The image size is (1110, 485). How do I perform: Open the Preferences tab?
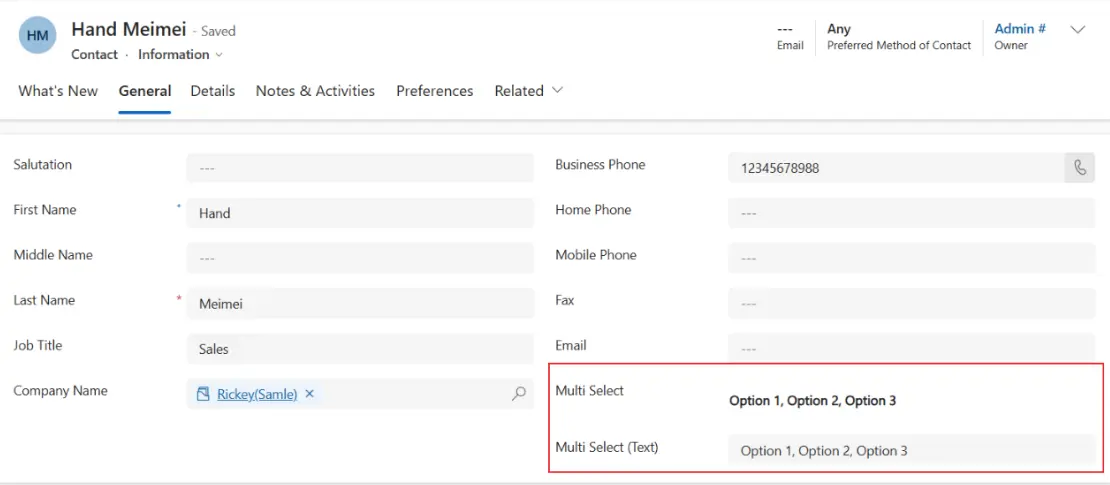[x=435, y=91]
